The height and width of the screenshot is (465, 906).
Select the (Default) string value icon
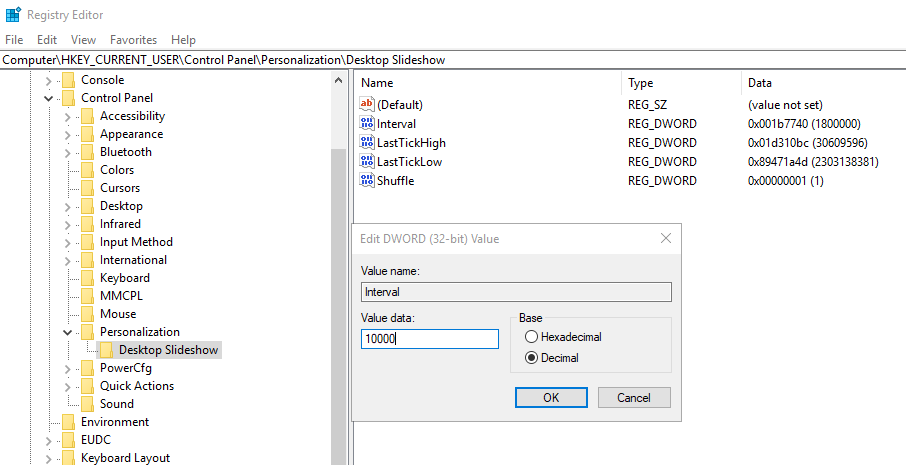point(367,104)
